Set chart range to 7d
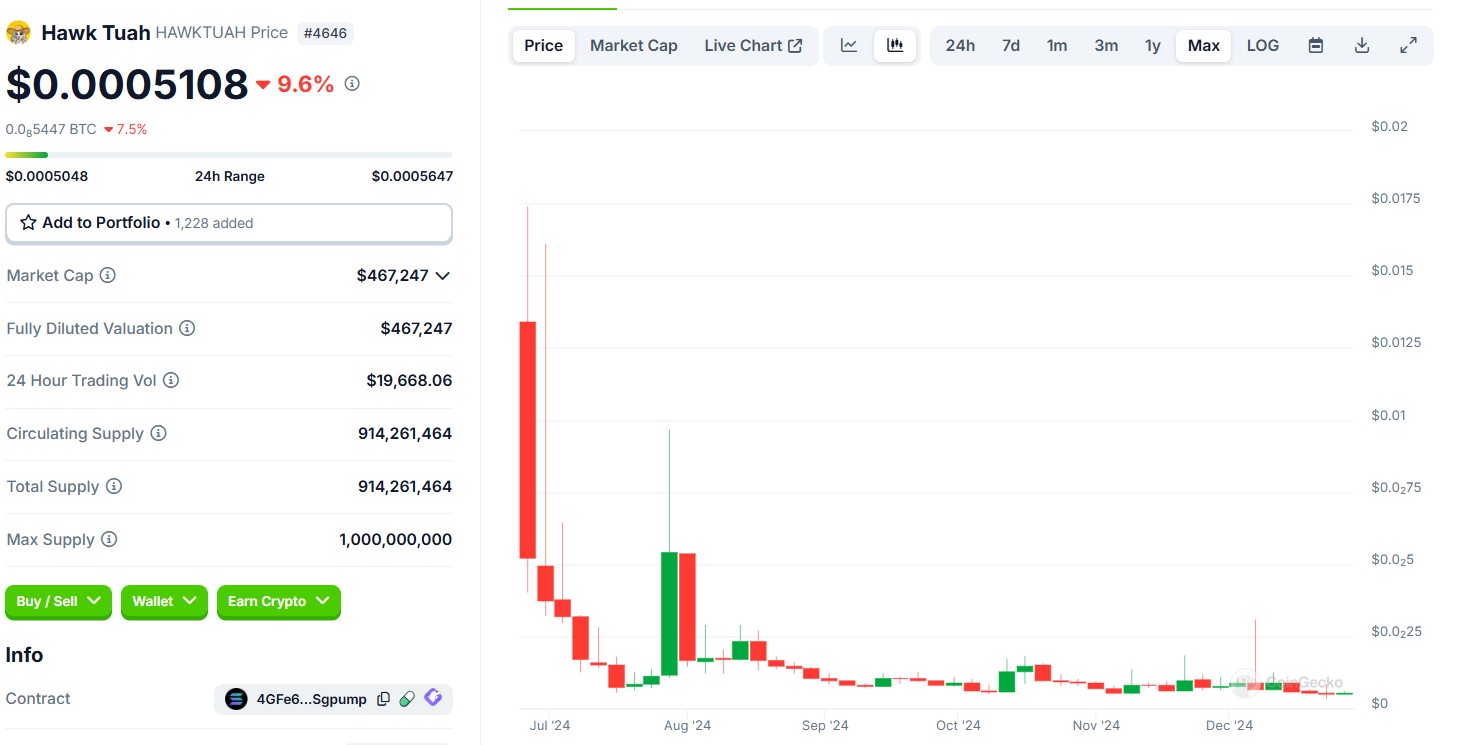The width and height of the screenshot is (1473, 745). (x=1011, y=45)
